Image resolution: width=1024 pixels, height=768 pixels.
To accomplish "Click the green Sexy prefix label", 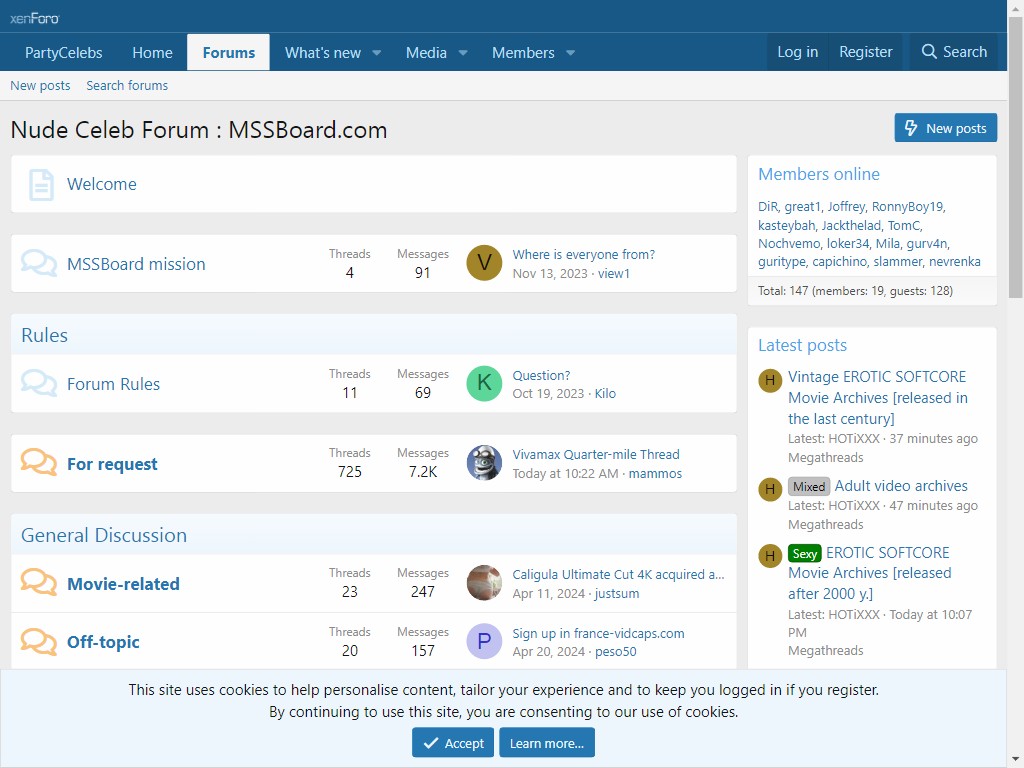I will [x=805, y=553].
